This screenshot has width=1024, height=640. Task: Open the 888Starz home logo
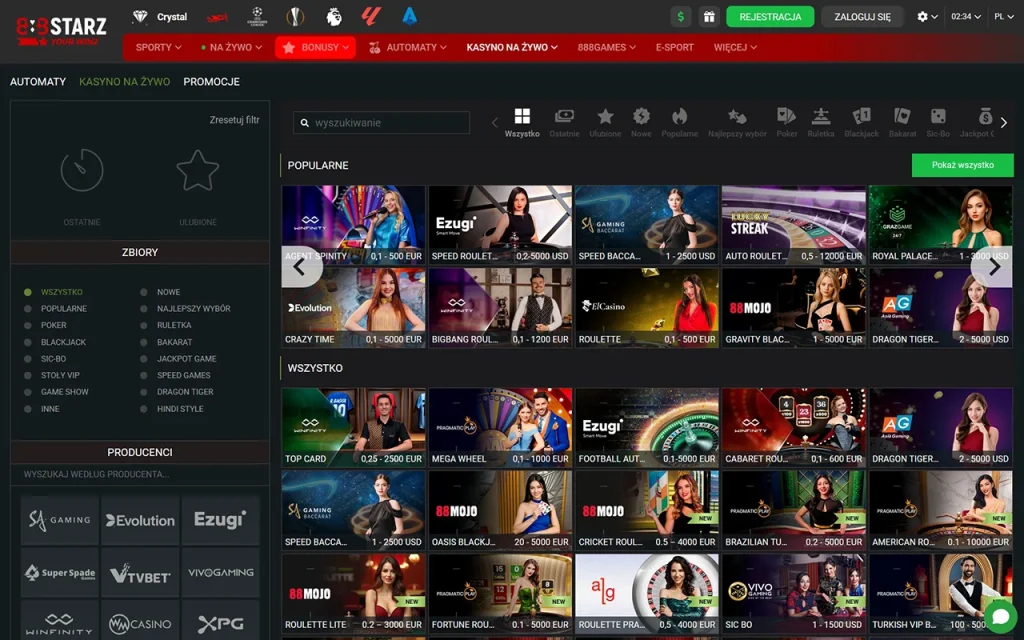point(61,31)
